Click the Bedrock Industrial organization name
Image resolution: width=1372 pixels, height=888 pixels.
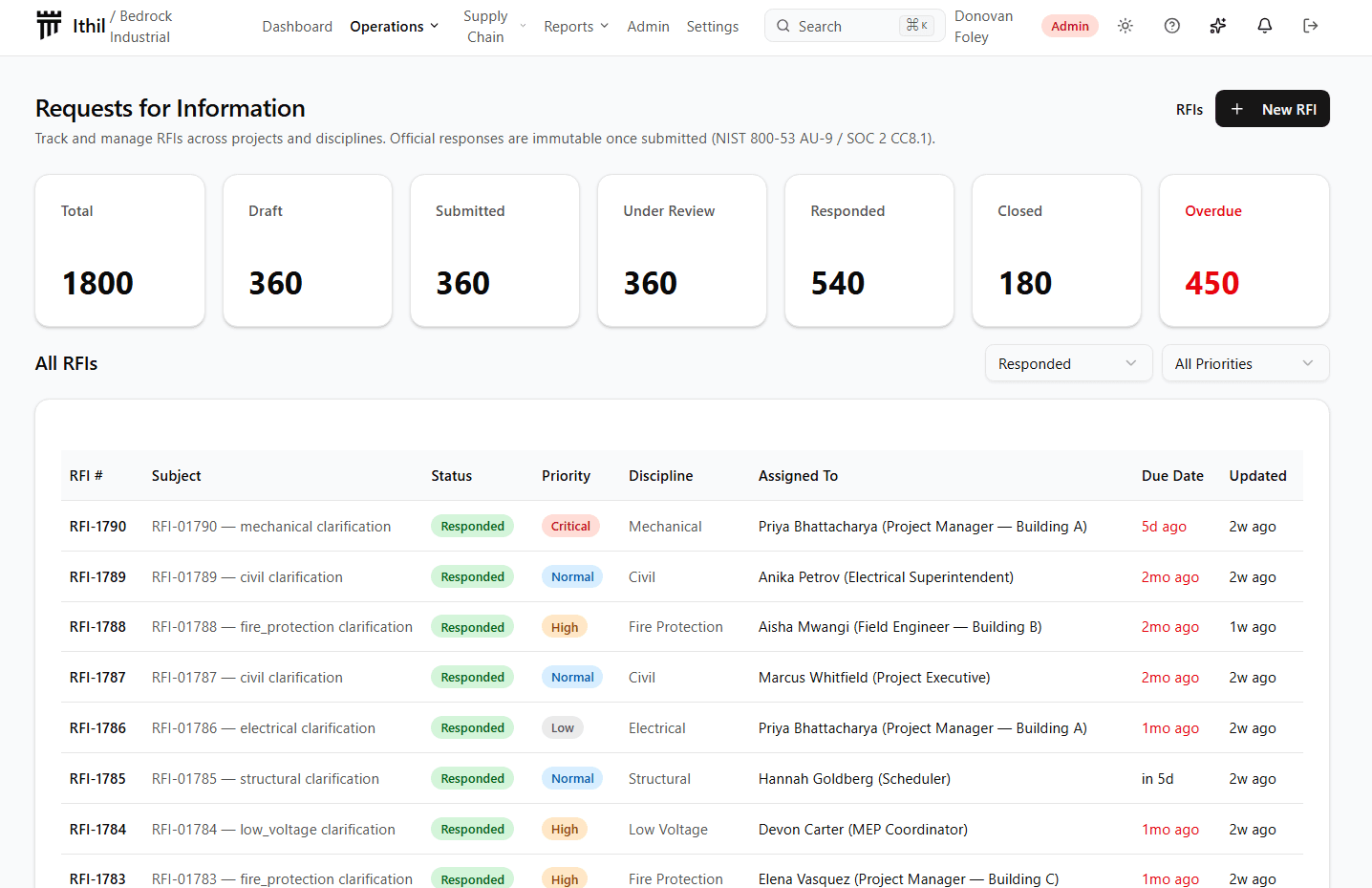[140, 27]
